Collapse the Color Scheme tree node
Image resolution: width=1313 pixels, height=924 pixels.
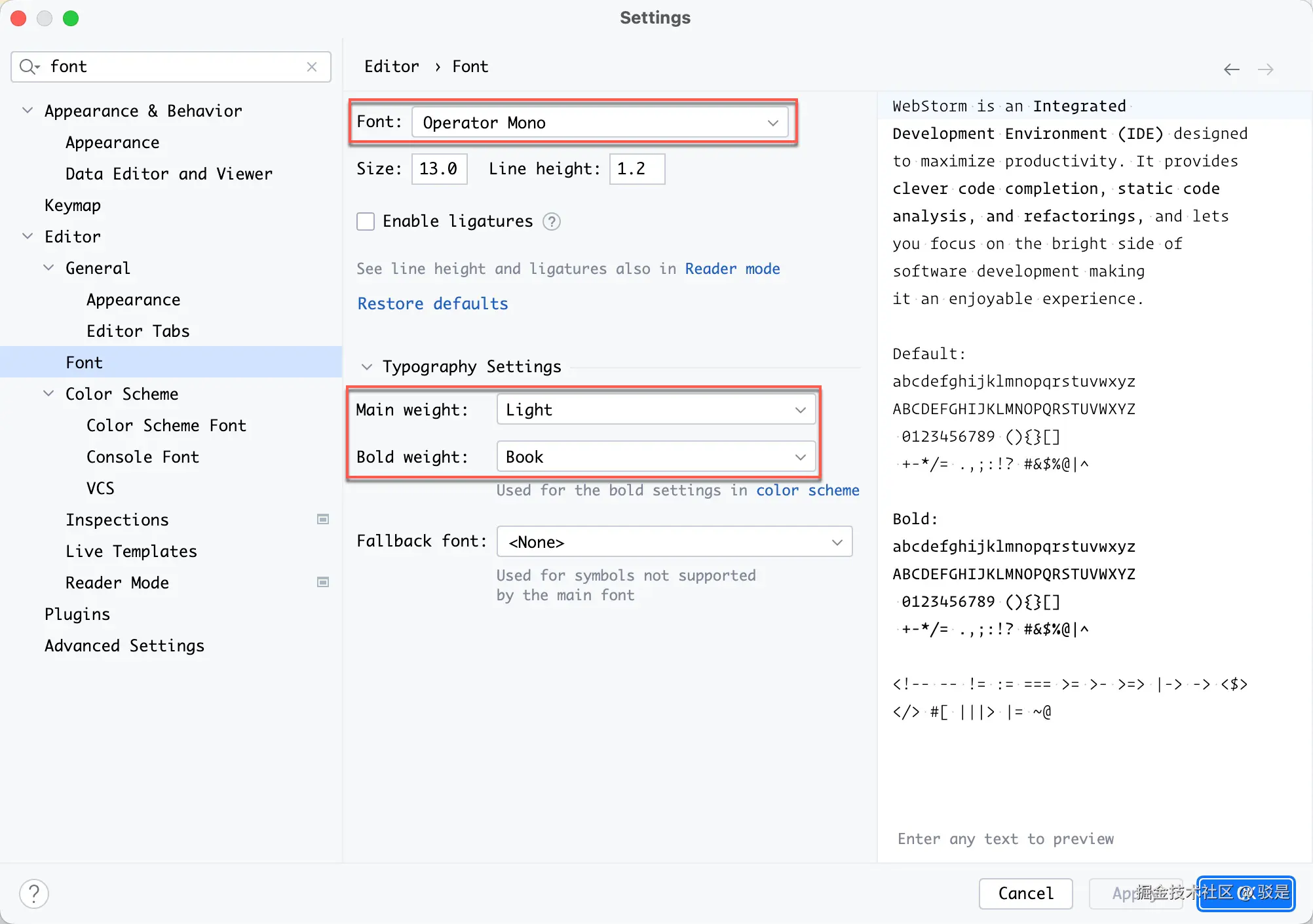point(48,394)
